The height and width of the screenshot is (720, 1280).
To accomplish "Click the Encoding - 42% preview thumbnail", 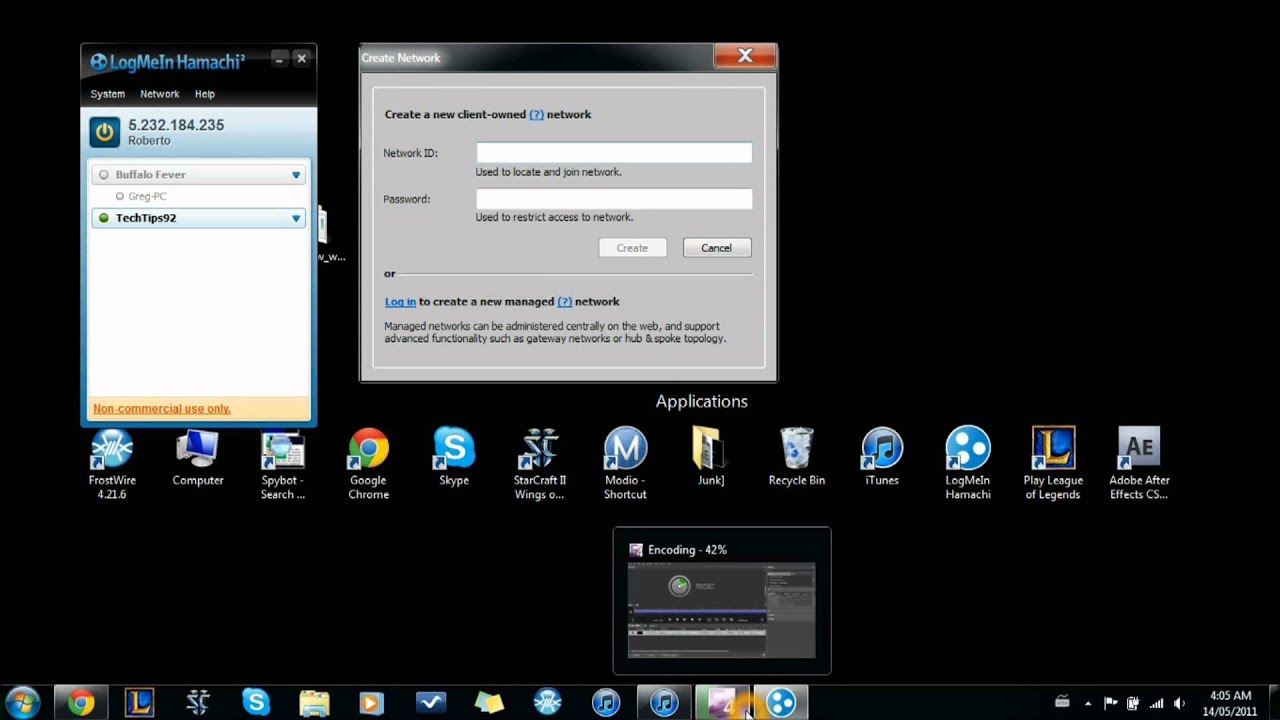I will coord(722,610).
